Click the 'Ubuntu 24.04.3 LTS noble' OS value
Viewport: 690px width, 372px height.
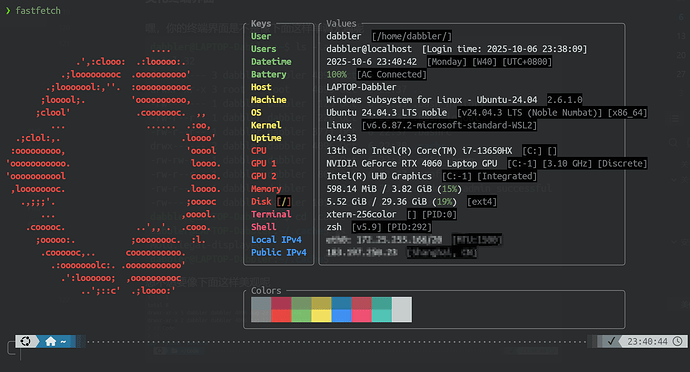(x=386, y=113)
